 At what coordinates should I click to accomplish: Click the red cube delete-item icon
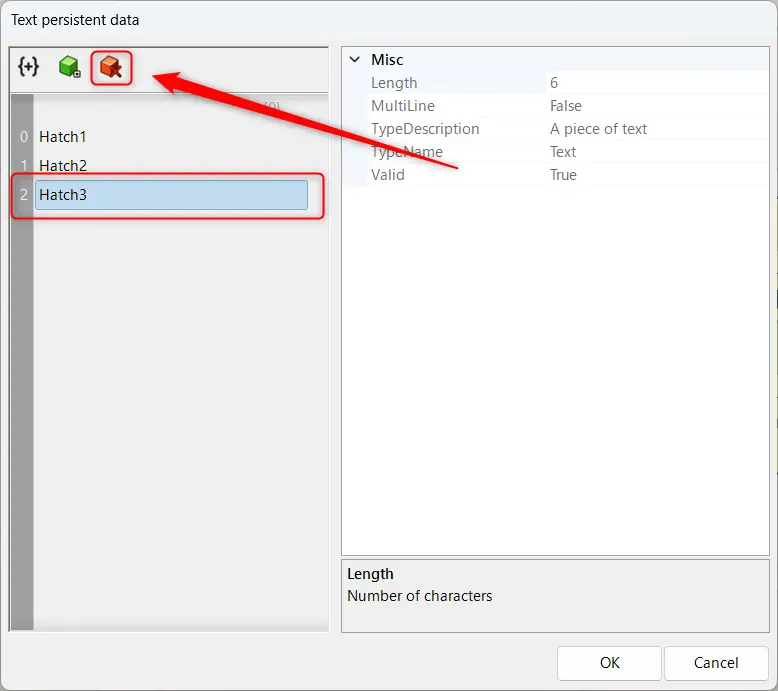point(111,67)
